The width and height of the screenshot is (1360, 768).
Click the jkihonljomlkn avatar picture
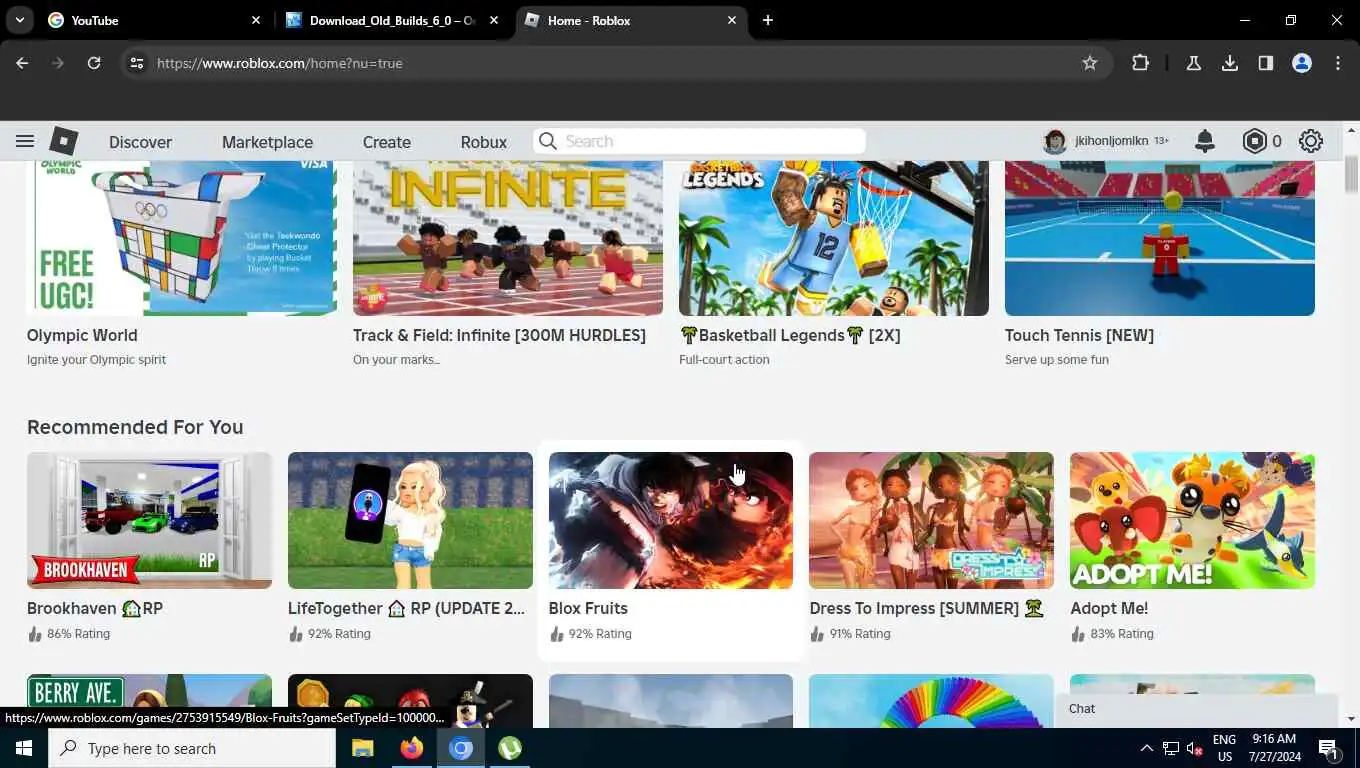click(1054, 141)
